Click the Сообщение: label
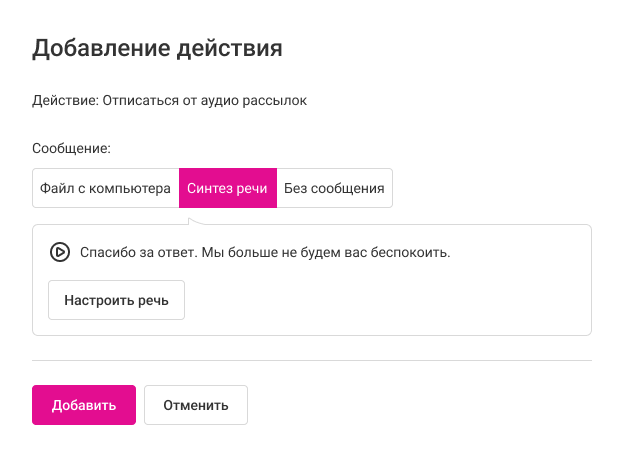This screenshot has height=457, width=624. coord(71,148)
